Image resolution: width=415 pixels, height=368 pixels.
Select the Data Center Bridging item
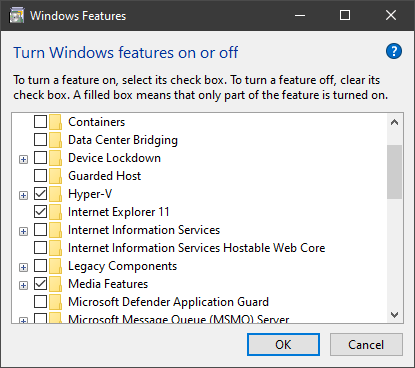123,140
